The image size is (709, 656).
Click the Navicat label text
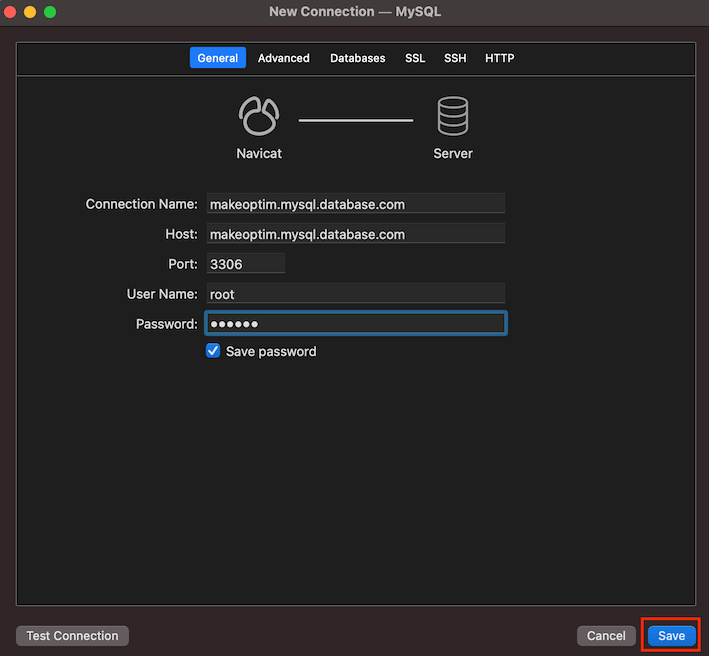pos(259,154)
